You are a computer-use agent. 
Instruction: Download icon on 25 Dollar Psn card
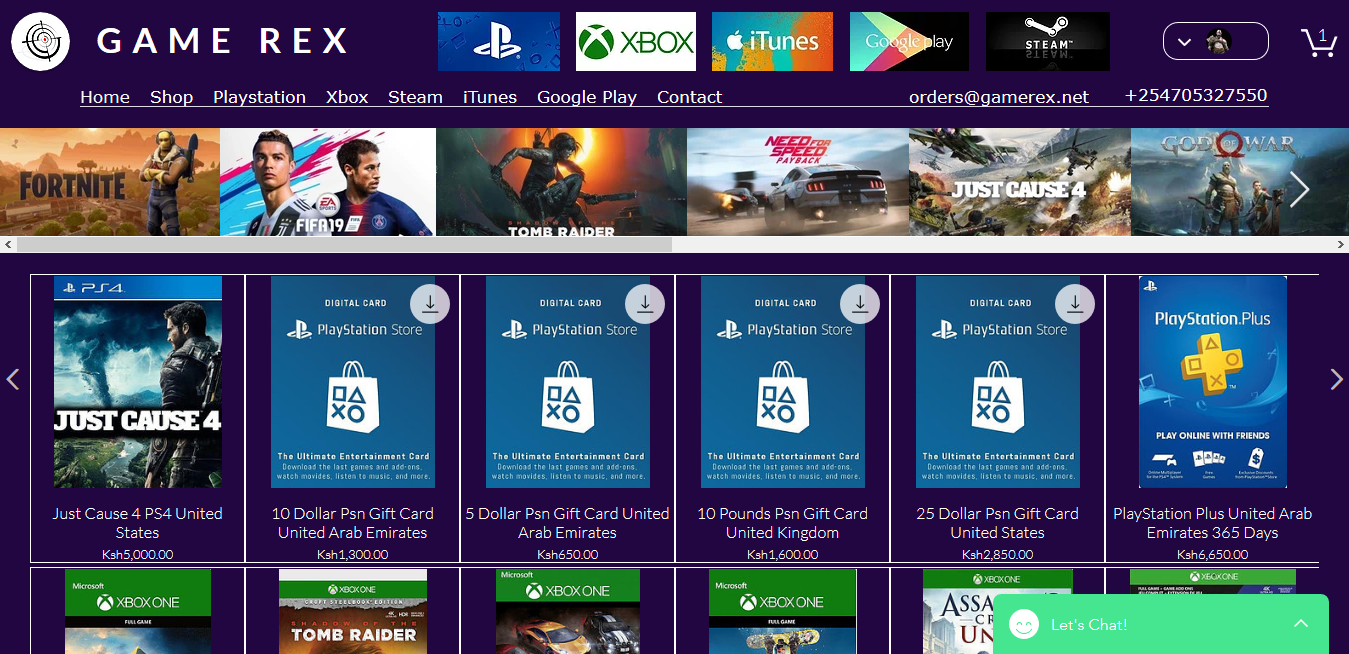1075,304
